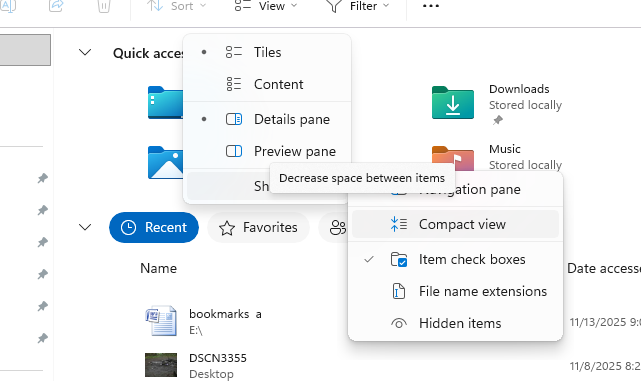Click the Content layout icon
Screen dimensions: 641x381
pos(234,84)
